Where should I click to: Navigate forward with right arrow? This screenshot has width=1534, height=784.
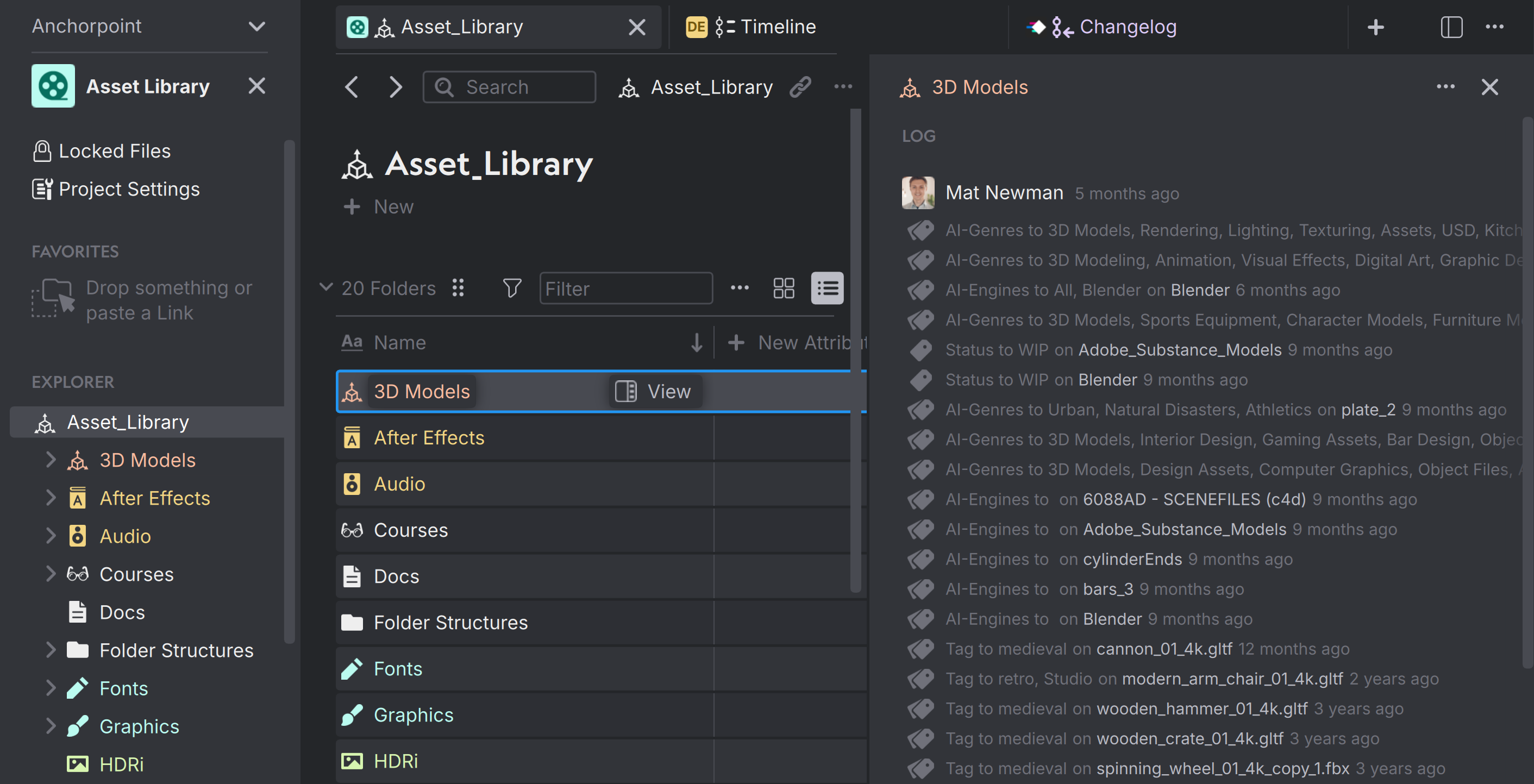click(396, 87)
